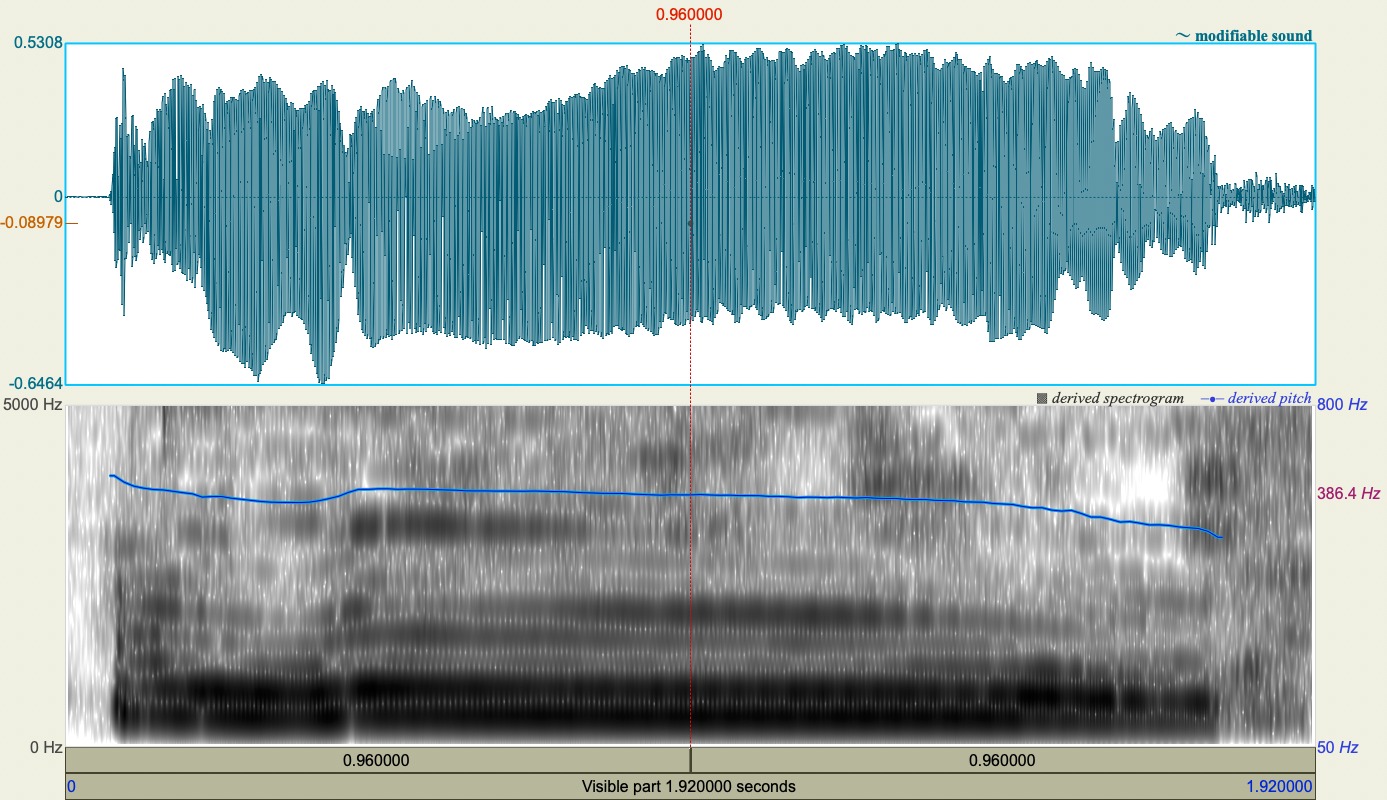Click the tilde sound icon near 'modifiable sound'
The height and width of the screenshot is (800, 1387).
point(1184,35)
